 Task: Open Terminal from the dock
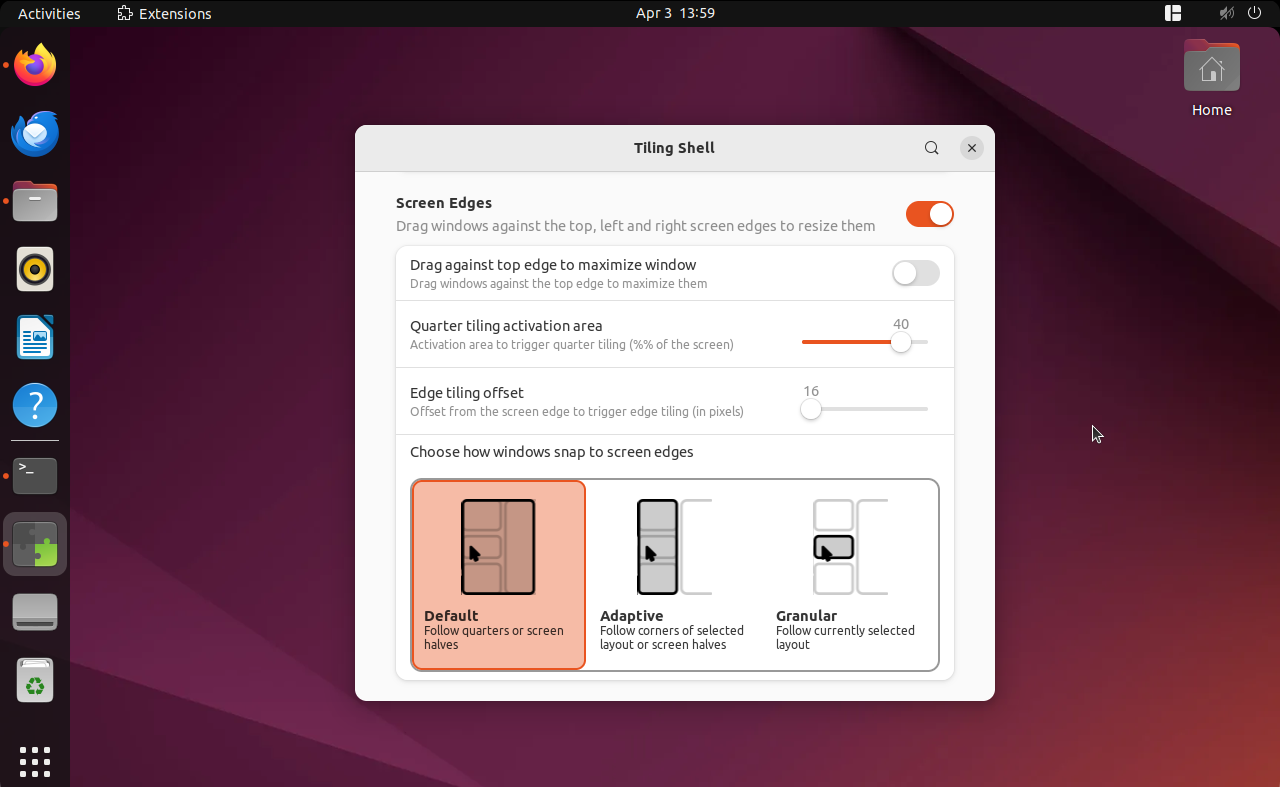[x=35, y=476]
